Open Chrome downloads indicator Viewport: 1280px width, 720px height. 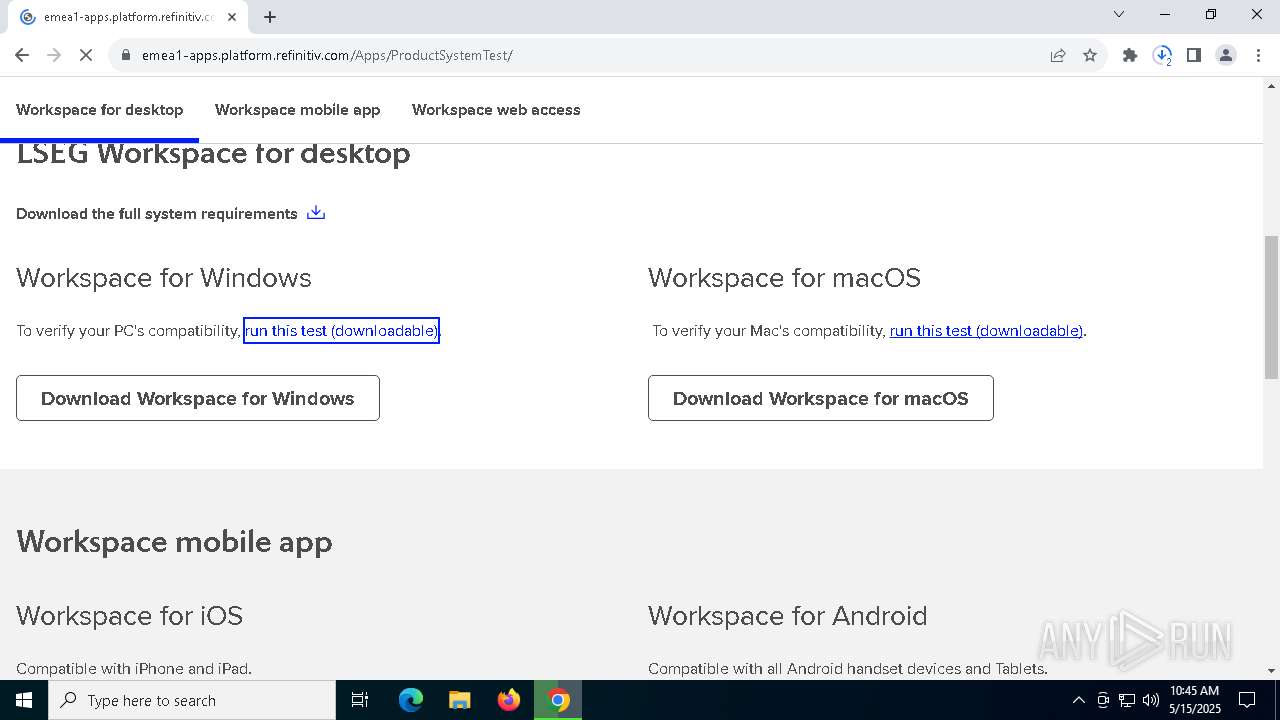tap(1162, 55)
